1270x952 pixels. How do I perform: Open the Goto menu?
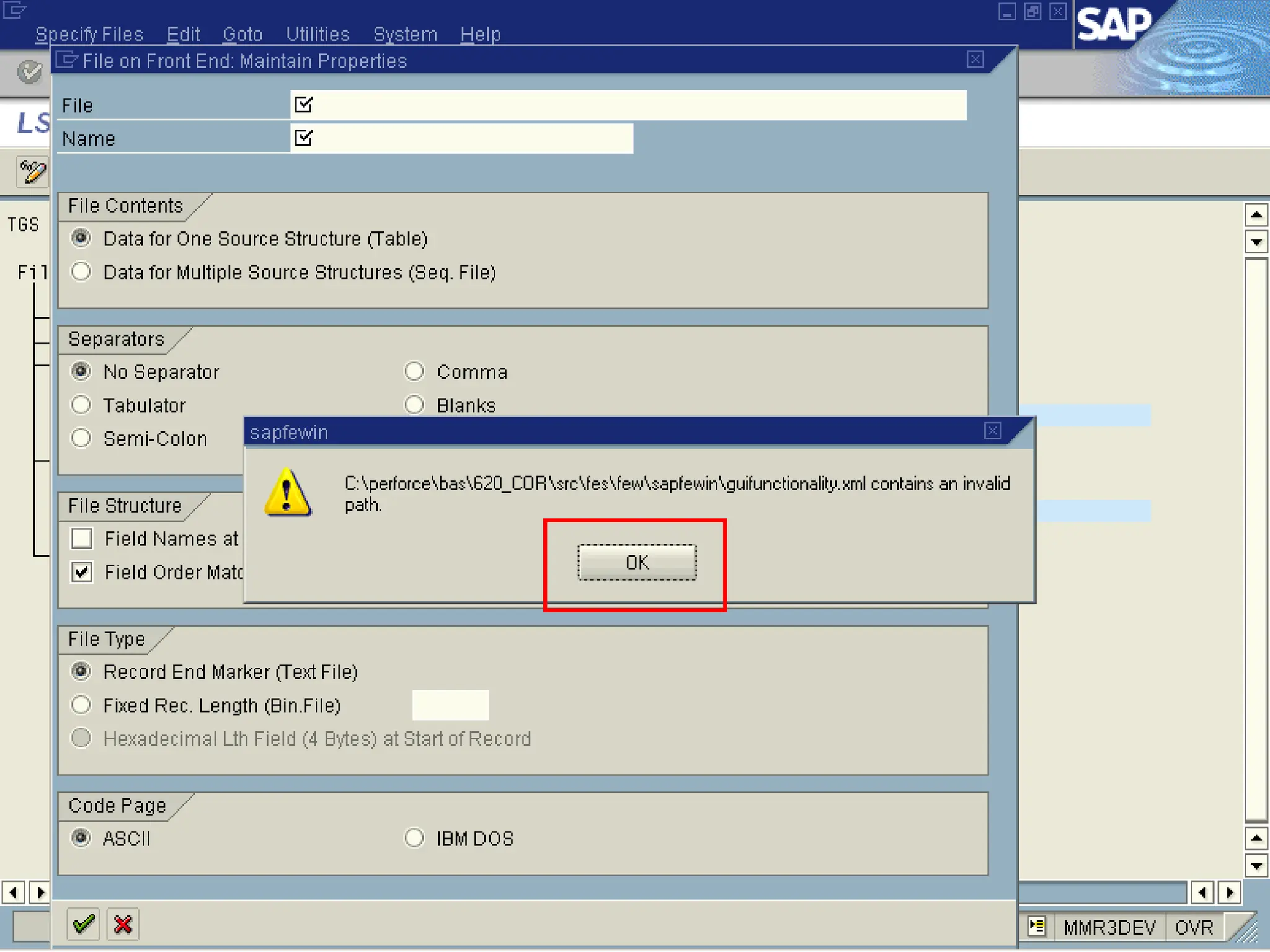(x=242, y=34)
